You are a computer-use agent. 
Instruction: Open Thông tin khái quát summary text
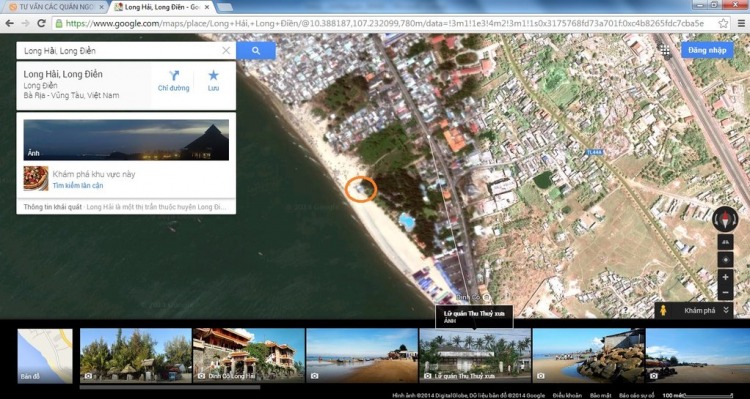pyautogui.click(x=125, y=207)
